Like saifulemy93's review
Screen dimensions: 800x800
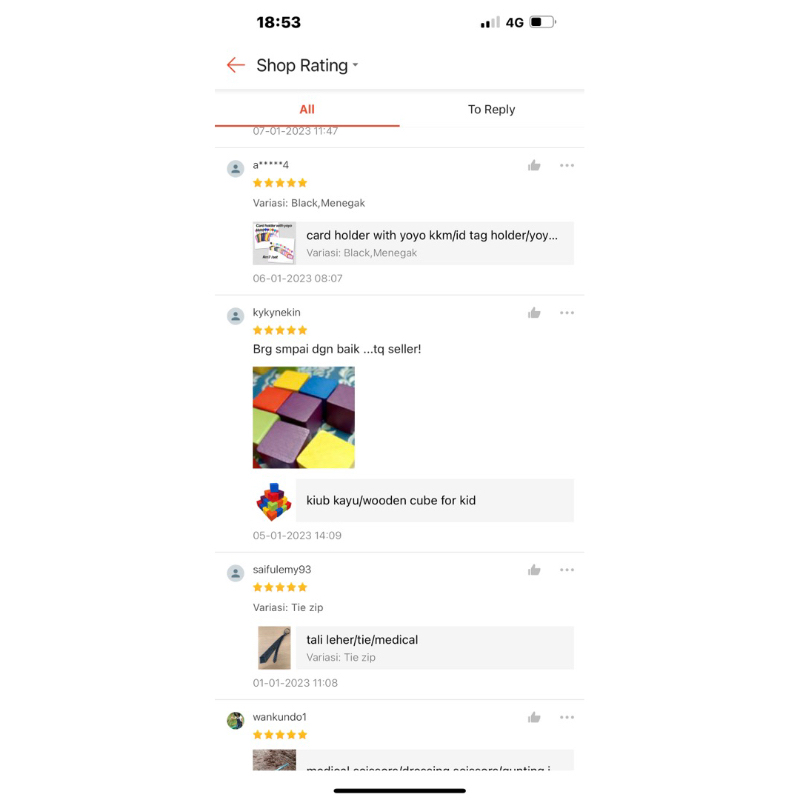point(534,570)
